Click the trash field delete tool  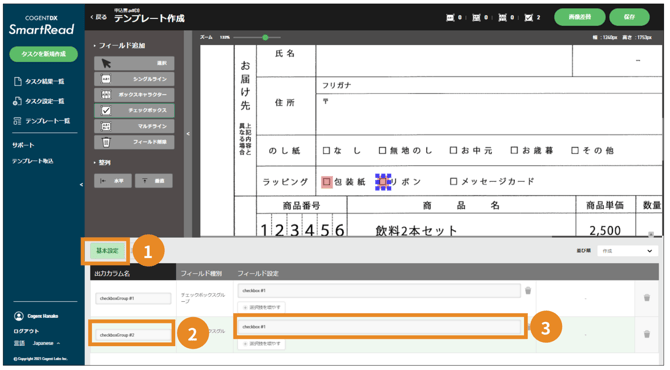point(134,142)
